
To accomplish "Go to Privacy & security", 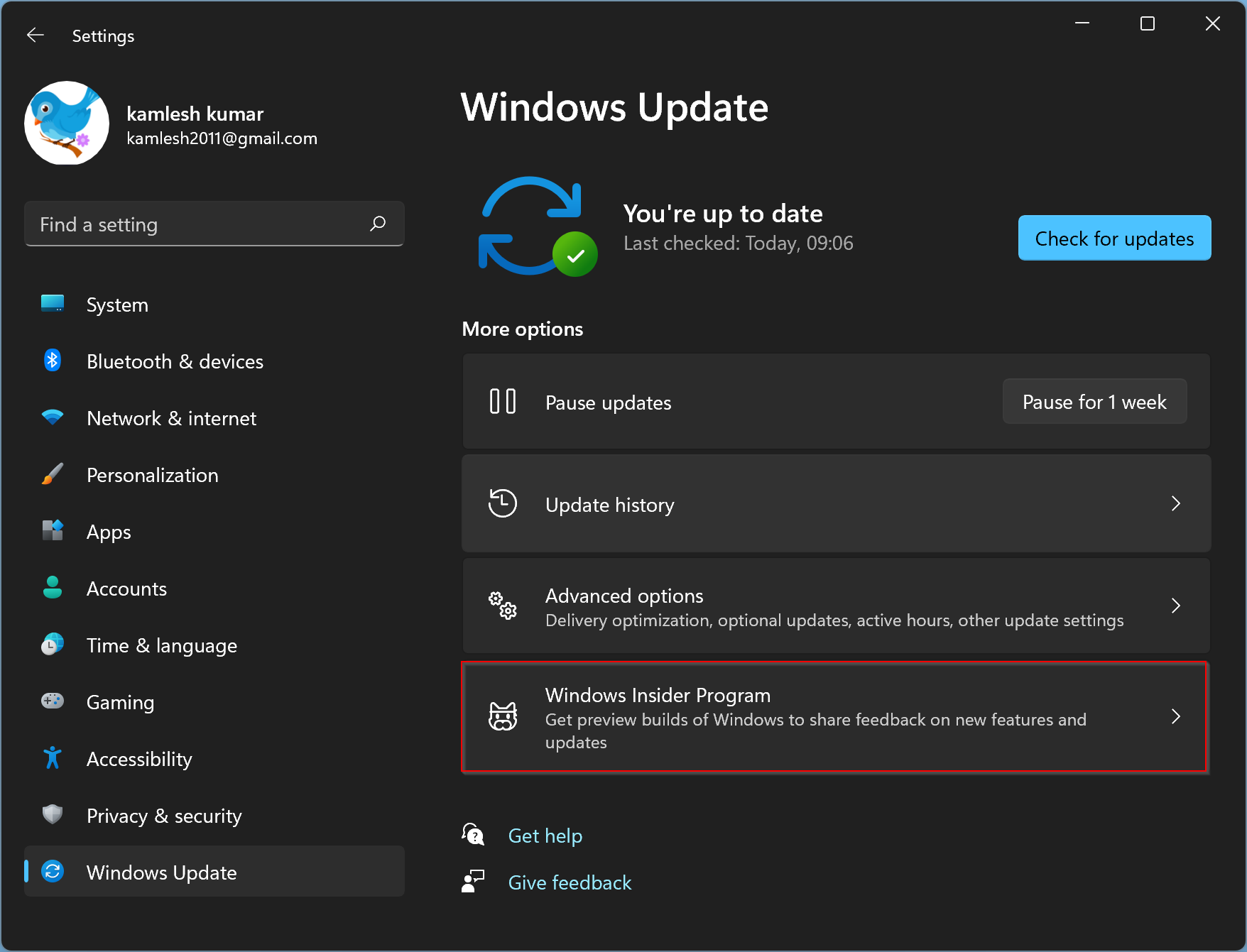I will tap(214, 816).
